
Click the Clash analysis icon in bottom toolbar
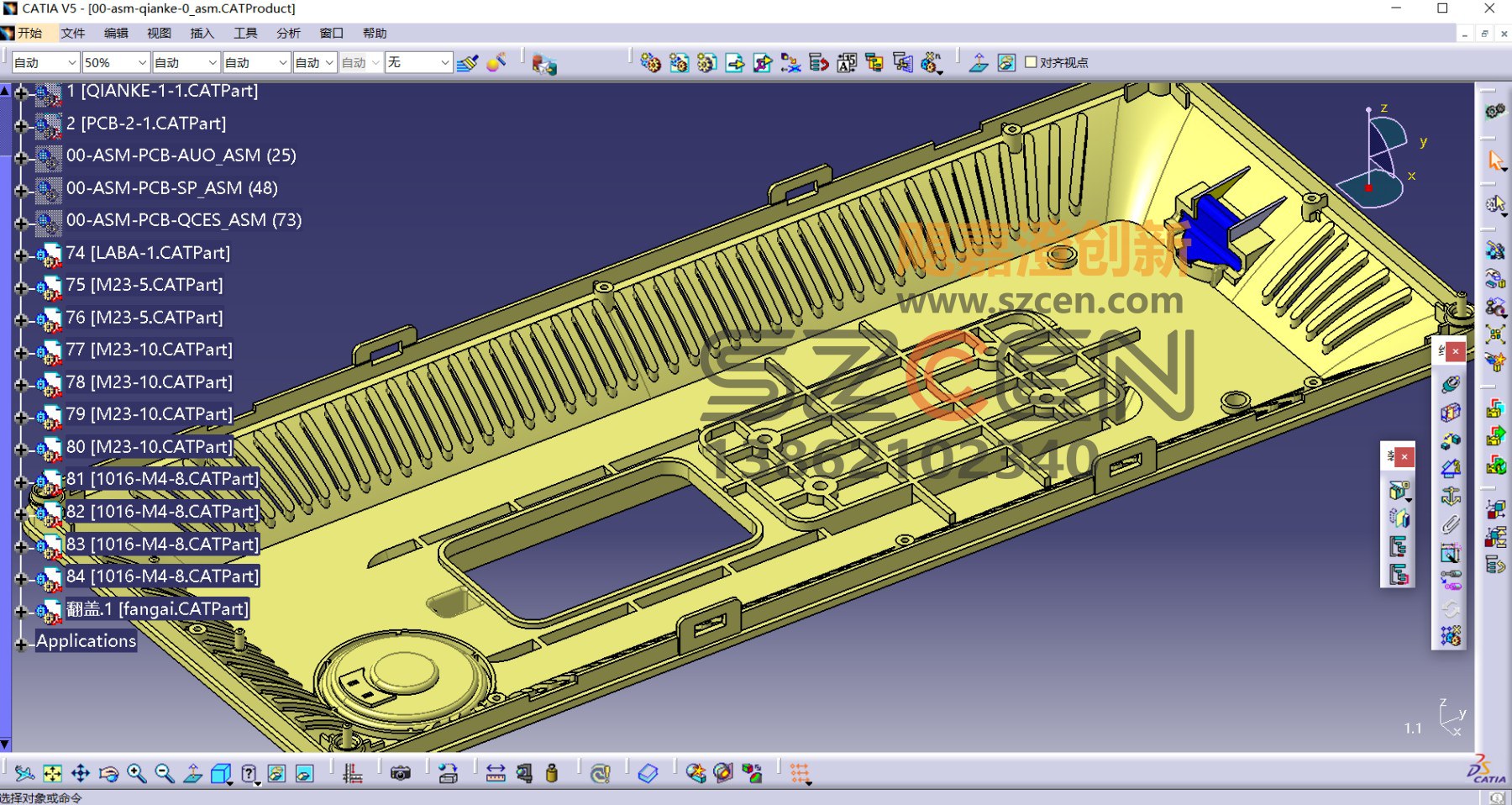(x=696, y=774)
